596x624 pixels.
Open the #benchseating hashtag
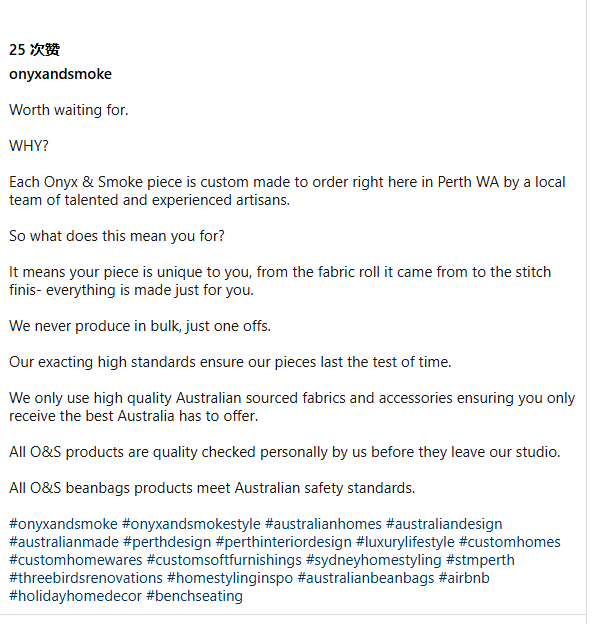pyautogui.click(x=195, y=596)
